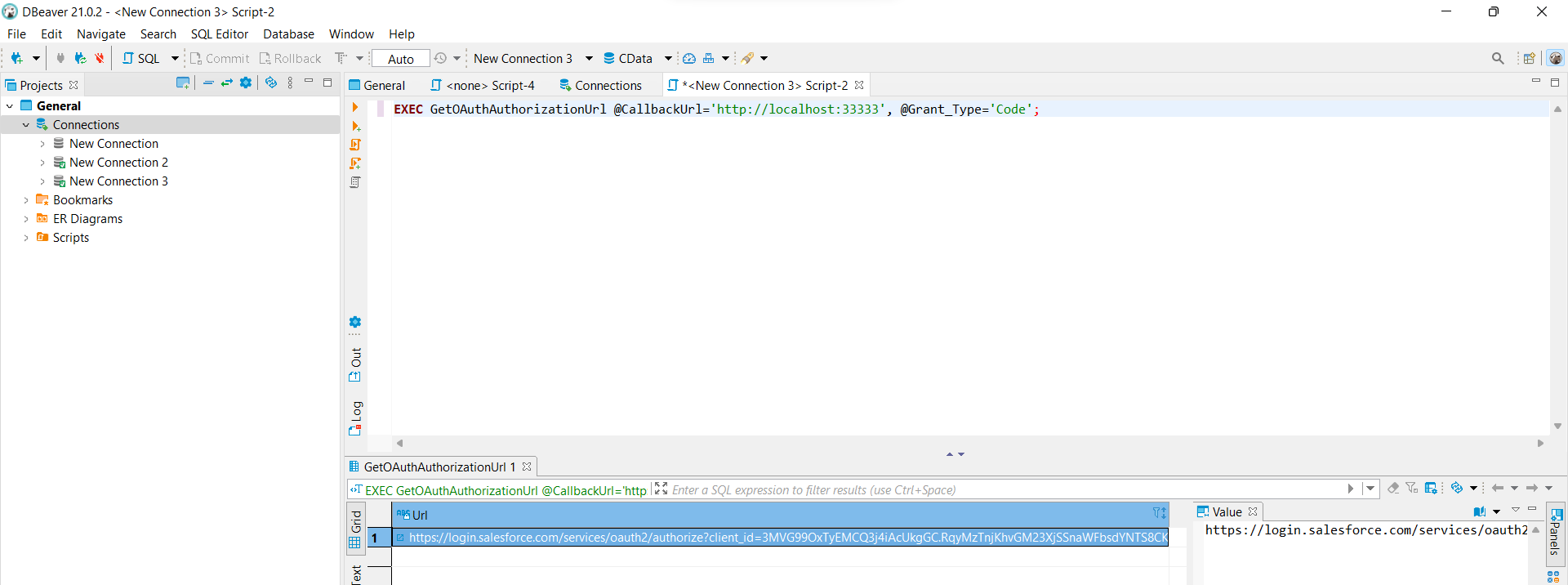Toggle the Panels side button in results

(x=1556, y=532)
